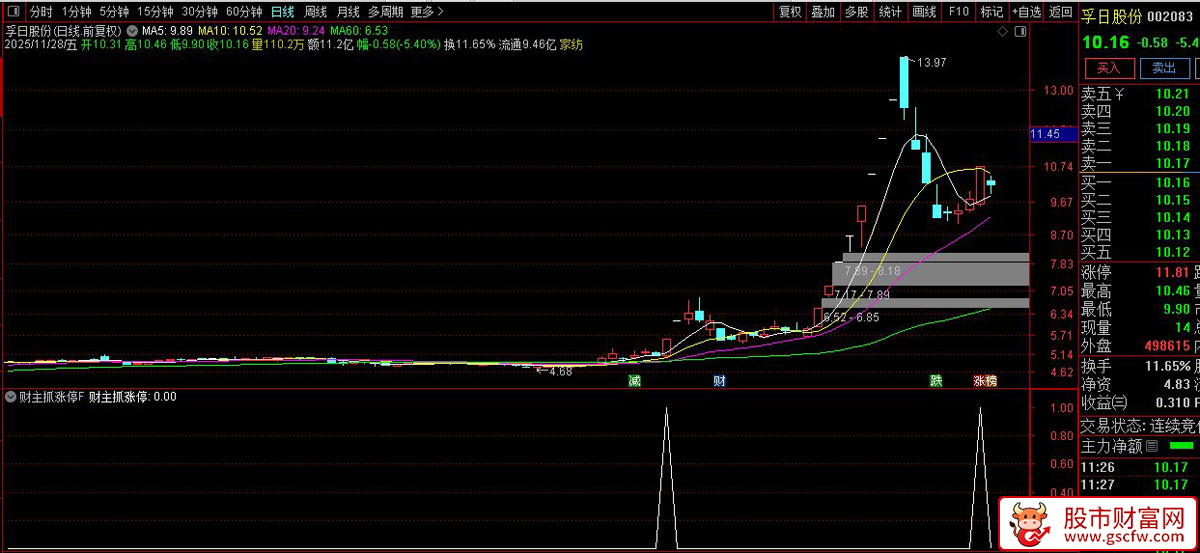This screenshot has width=1200, height=553.
Task: Click the 13.97 high price label on chart
Action: [x=932, y=63]
